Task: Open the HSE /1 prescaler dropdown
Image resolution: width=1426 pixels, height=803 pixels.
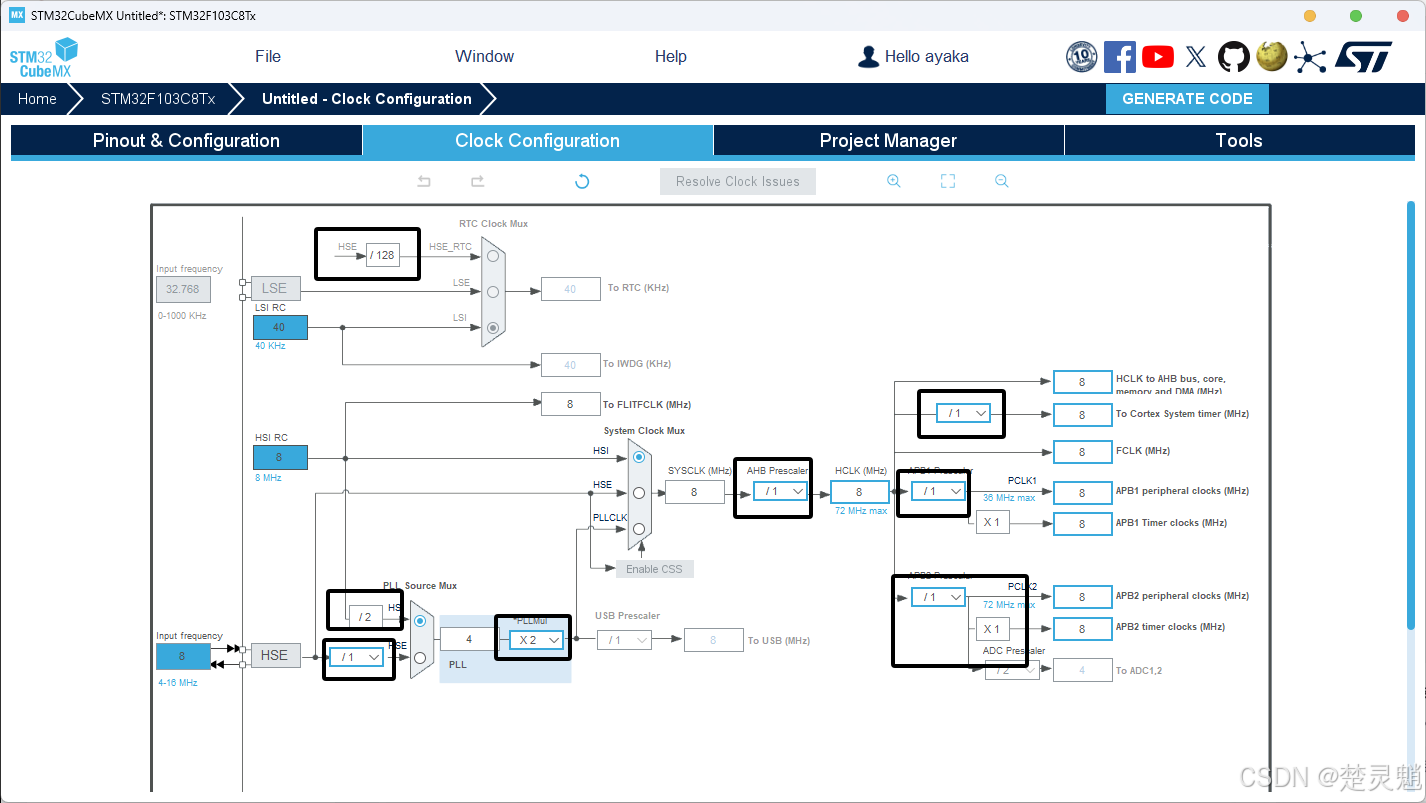Action: coord(356,657)
